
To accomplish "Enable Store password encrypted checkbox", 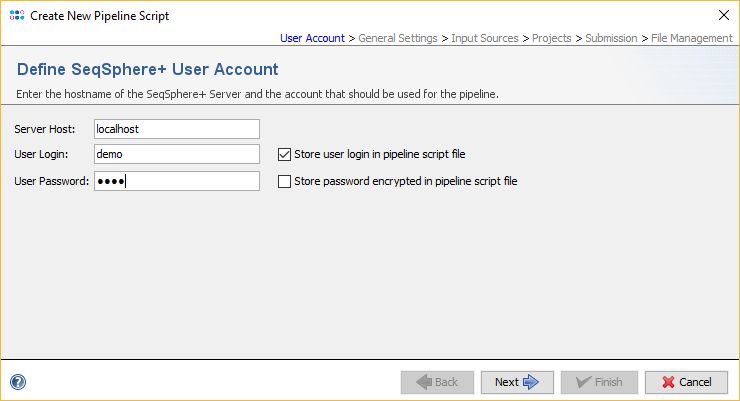I will [x=285, y=182].
